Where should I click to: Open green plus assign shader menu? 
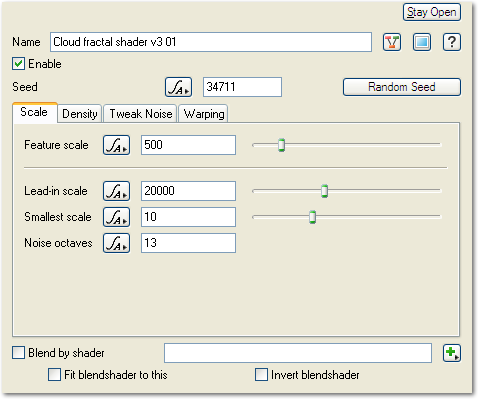click(x=452, y=353)
